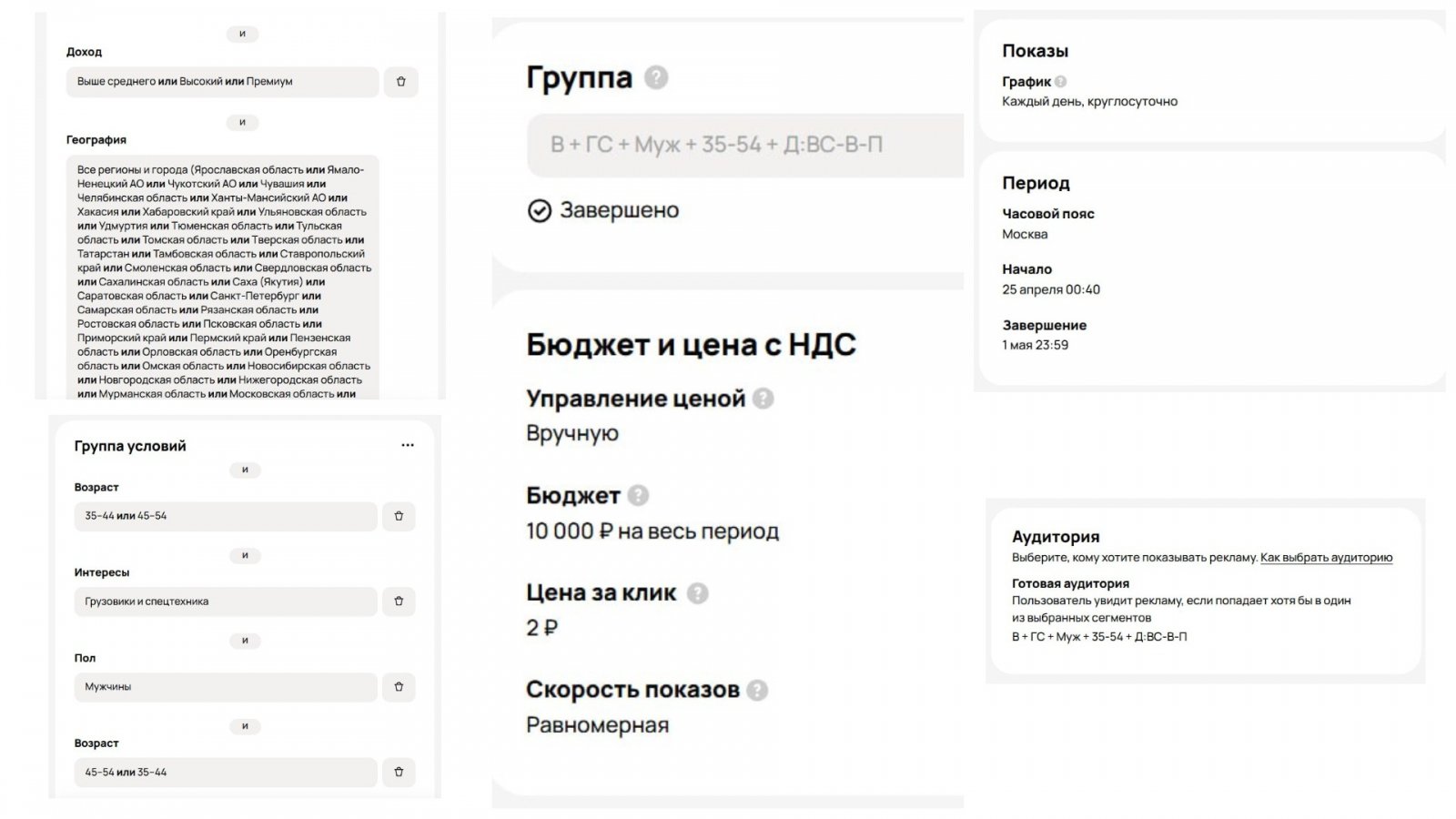
Task: Select the Выше среднего или Высокий income field
Action: click(222, 82)
